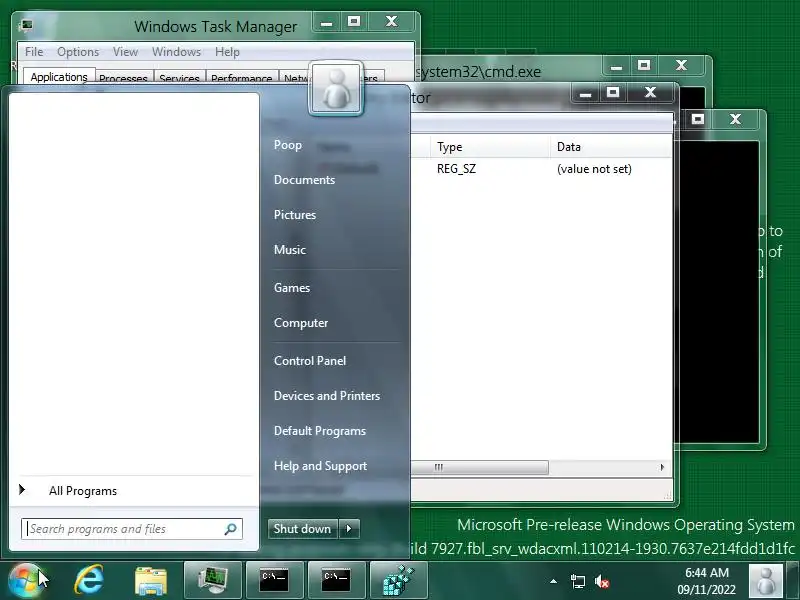The image size is (800, 600).
Task: Open the taskbar clock and date
Action: click(x=707, y=581)
